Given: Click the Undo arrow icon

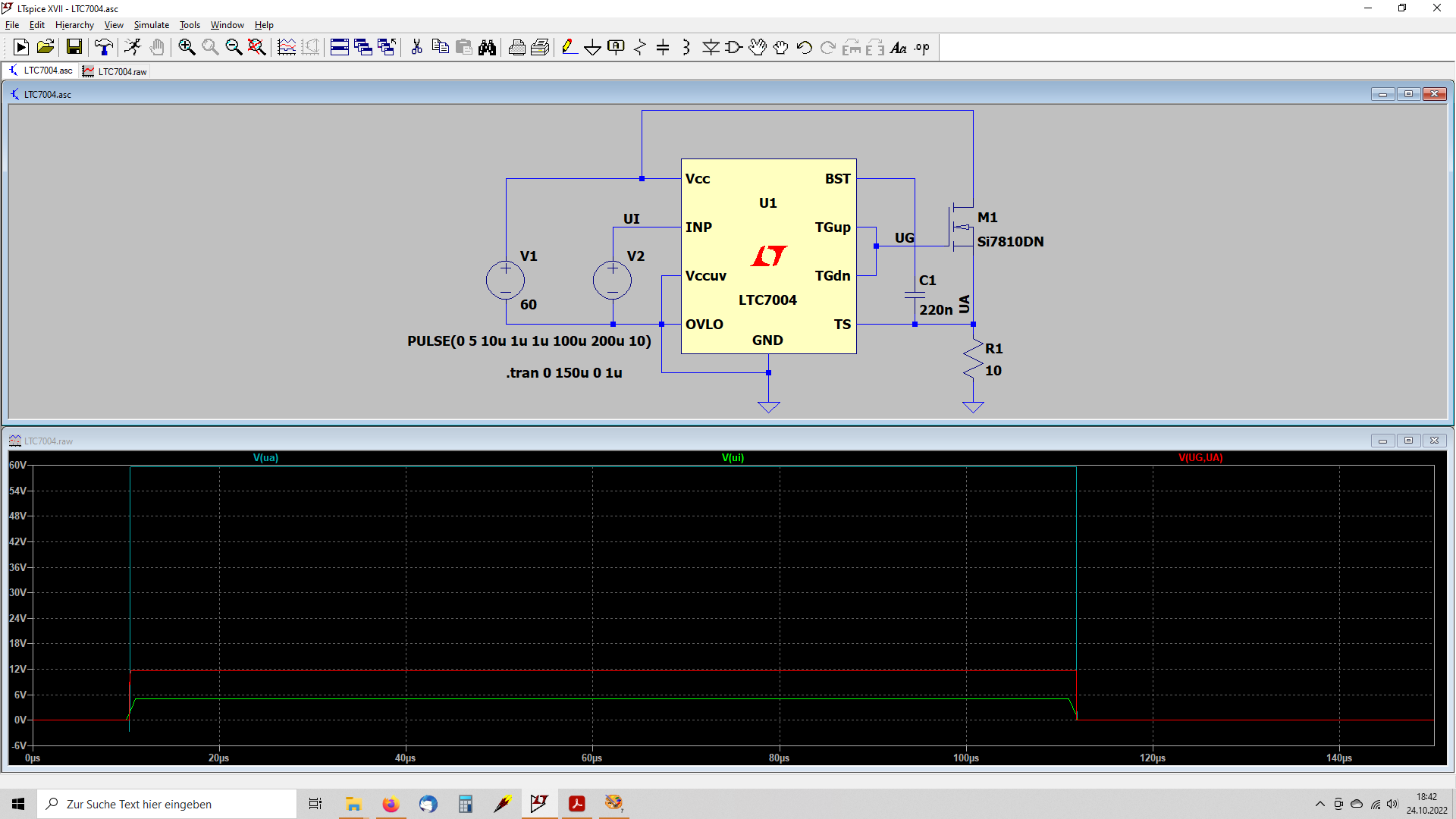Looking at the screenshot, I should click(805, 48).
